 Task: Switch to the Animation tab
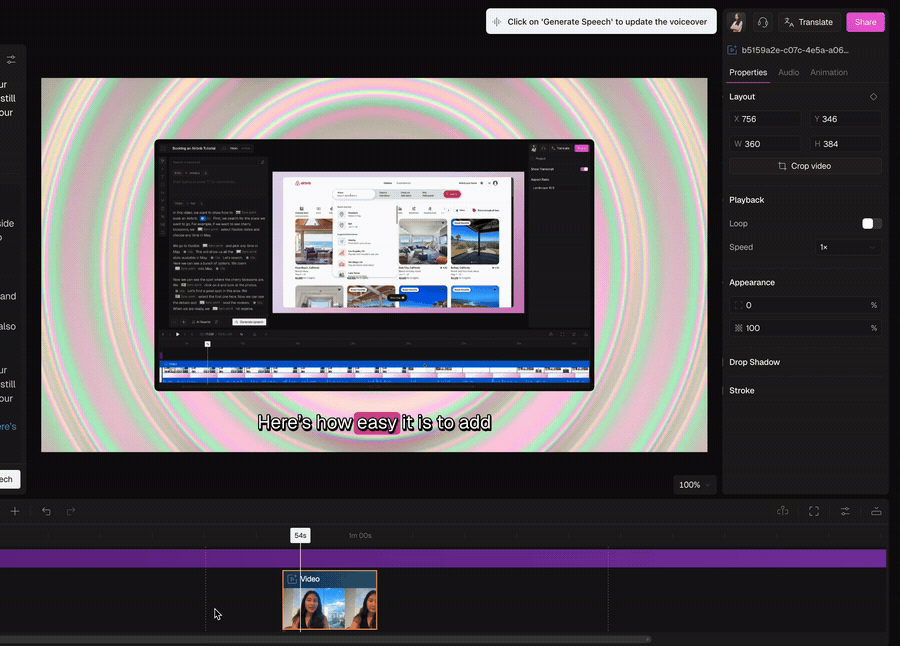828,72
